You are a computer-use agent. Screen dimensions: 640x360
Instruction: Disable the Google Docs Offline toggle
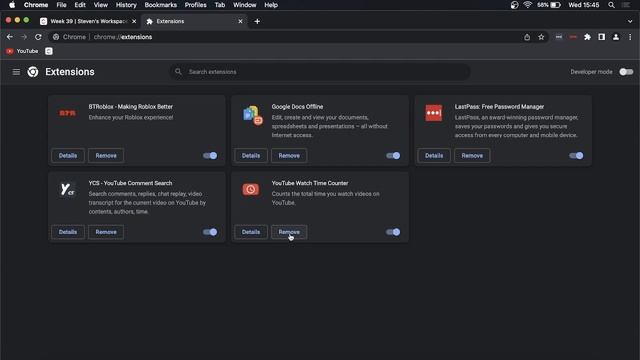pos(393,156)
